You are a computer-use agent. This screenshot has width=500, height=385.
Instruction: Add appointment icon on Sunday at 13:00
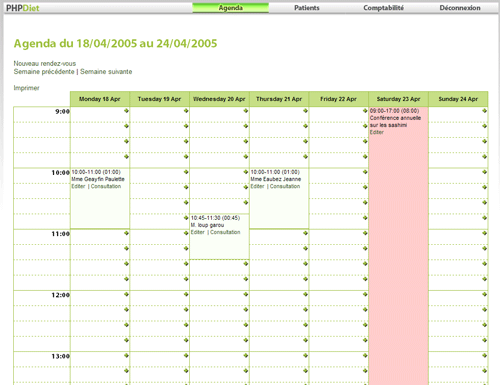click(x=484, y=356)
